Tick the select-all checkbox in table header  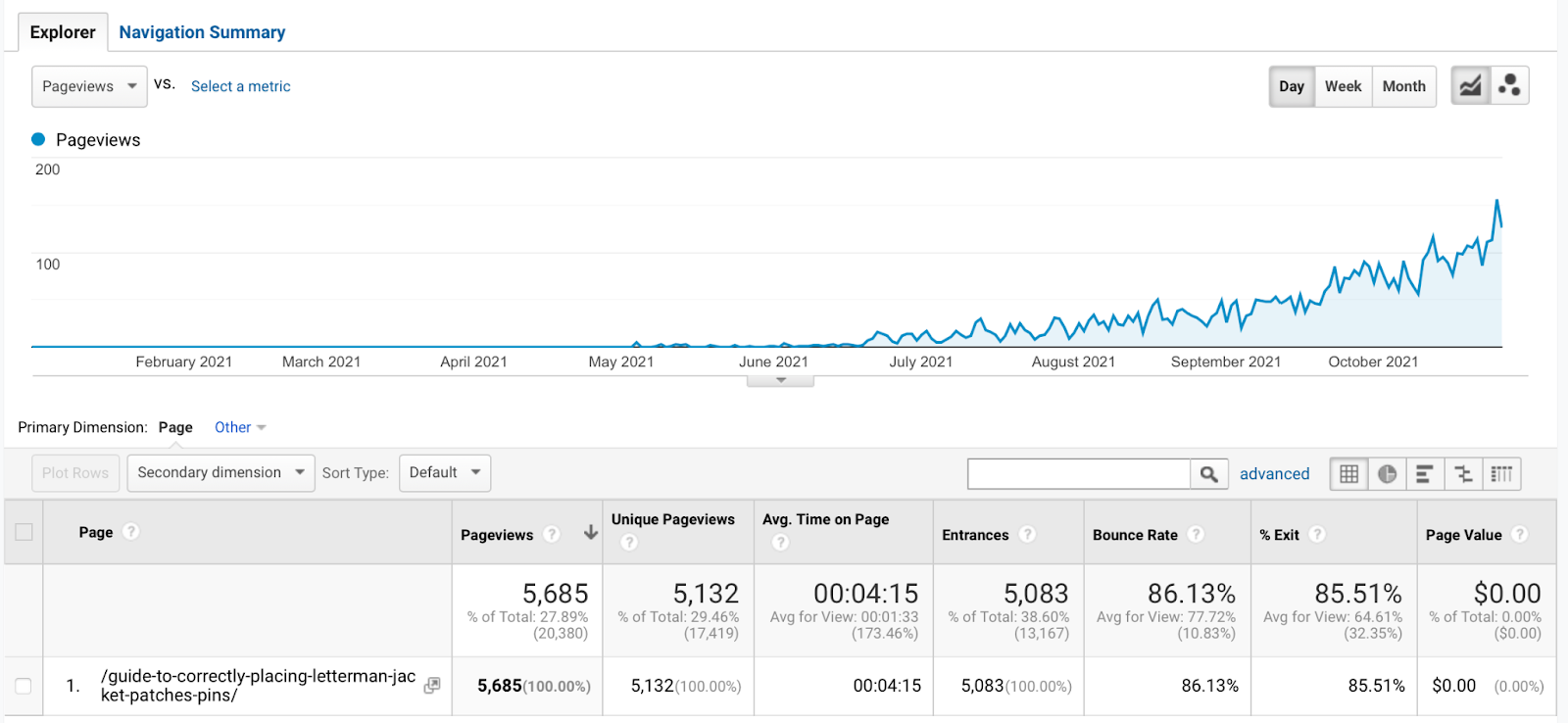[24, 532]
